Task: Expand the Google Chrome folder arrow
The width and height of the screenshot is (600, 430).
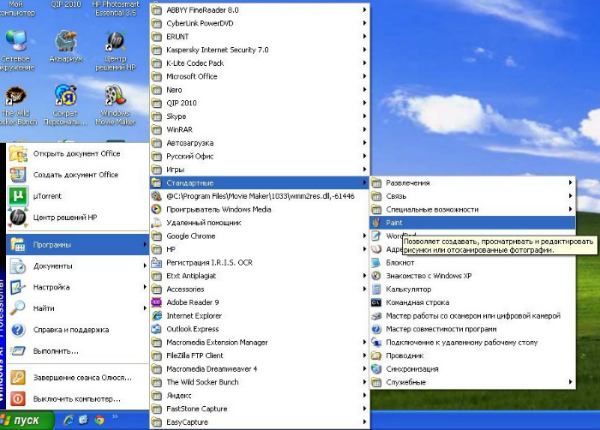Action: (x=364, y=236)
